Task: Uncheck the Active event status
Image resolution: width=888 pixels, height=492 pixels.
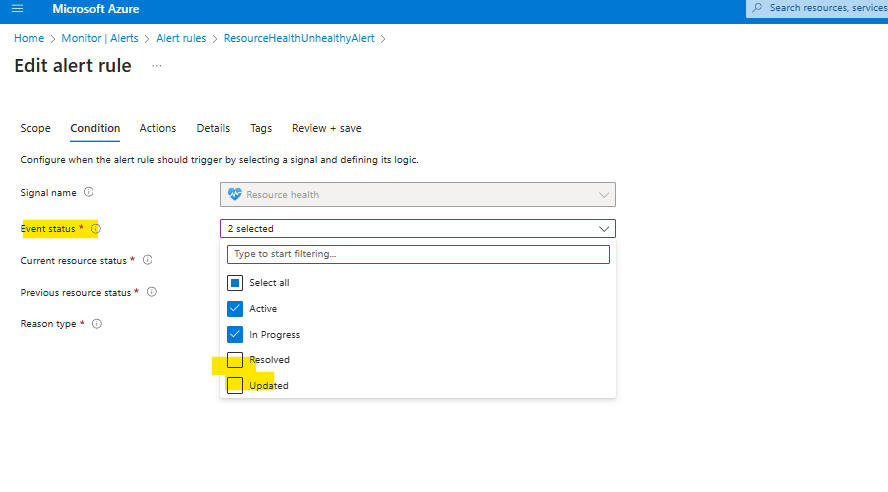Action: [x=235, y=309]
